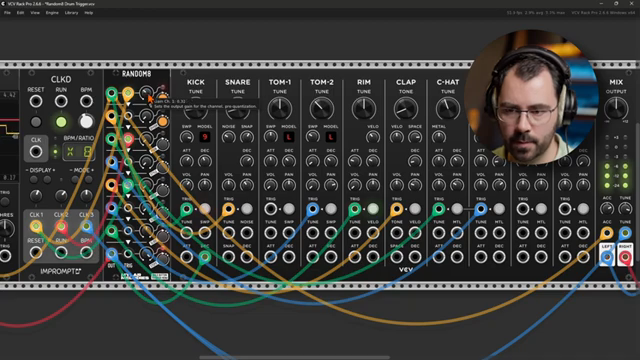This screenshot has width=640, height=360.
Task: Click the RANDOMB bottom TRIG jack
Action: (128, 254)
